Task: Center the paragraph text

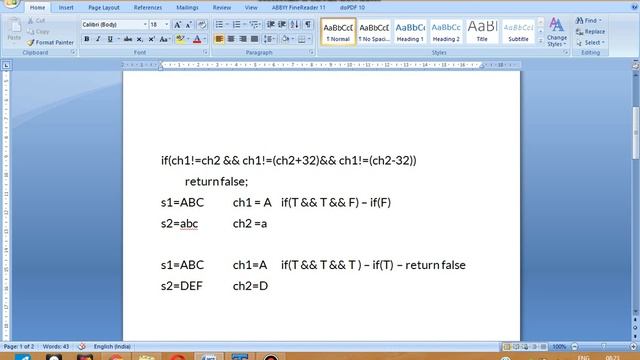Action: [231, 39]
